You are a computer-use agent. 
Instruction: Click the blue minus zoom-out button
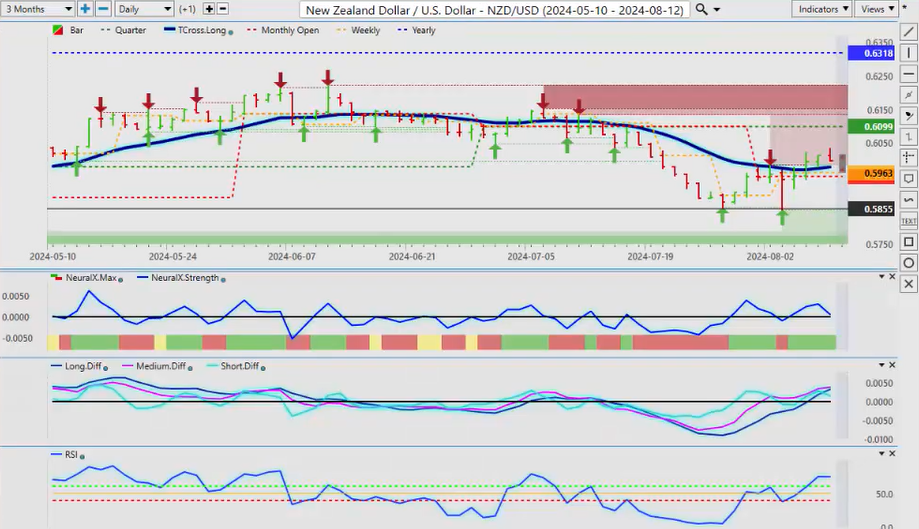click(101, 9)
